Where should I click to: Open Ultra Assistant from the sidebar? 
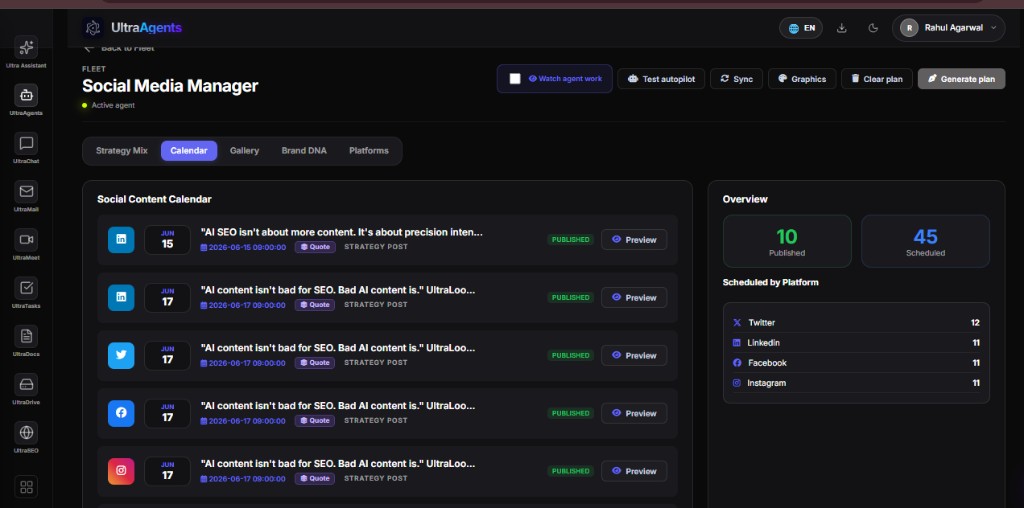click(26, 48)
